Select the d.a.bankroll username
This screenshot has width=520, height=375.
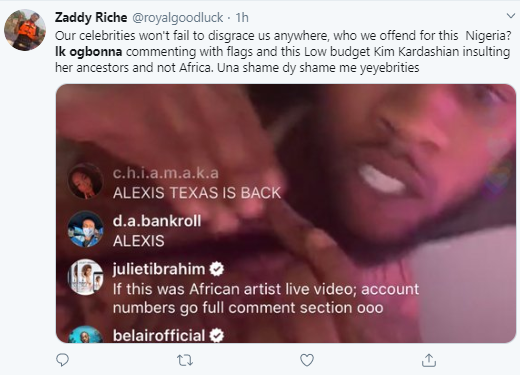[157, 221]
